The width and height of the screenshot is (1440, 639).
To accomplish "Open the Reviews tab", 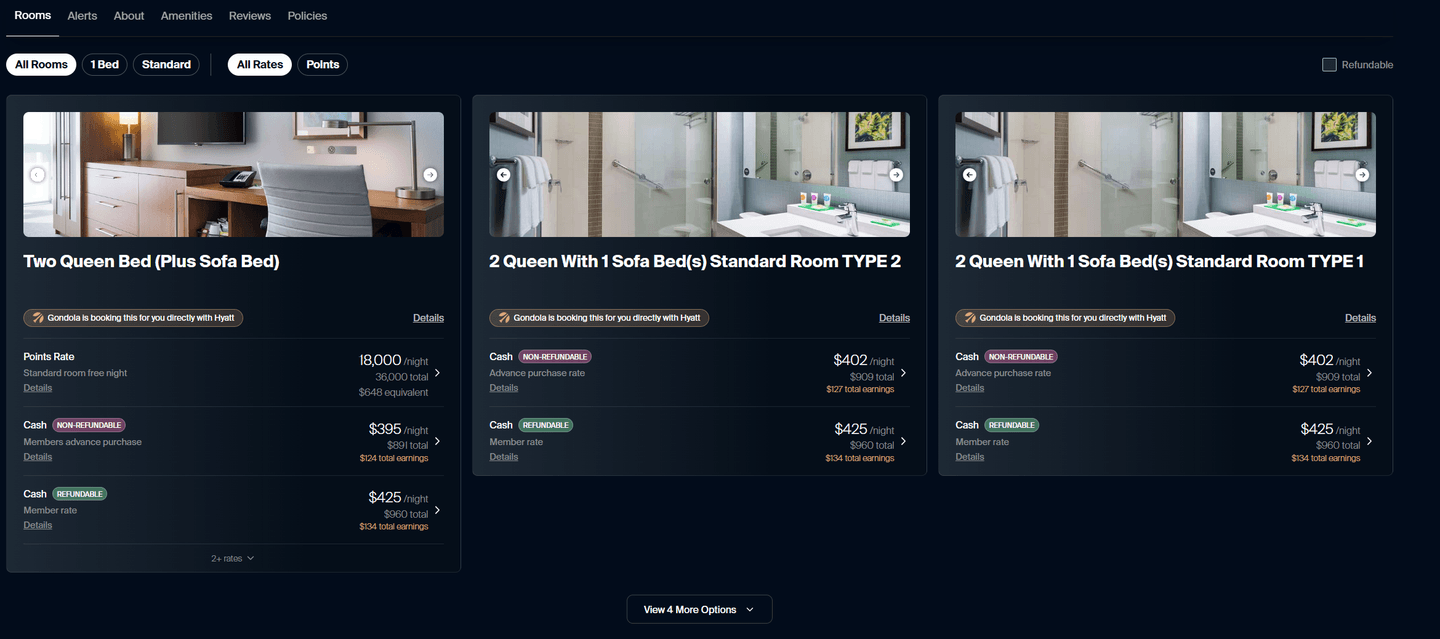I will click(x=250, y=16).
